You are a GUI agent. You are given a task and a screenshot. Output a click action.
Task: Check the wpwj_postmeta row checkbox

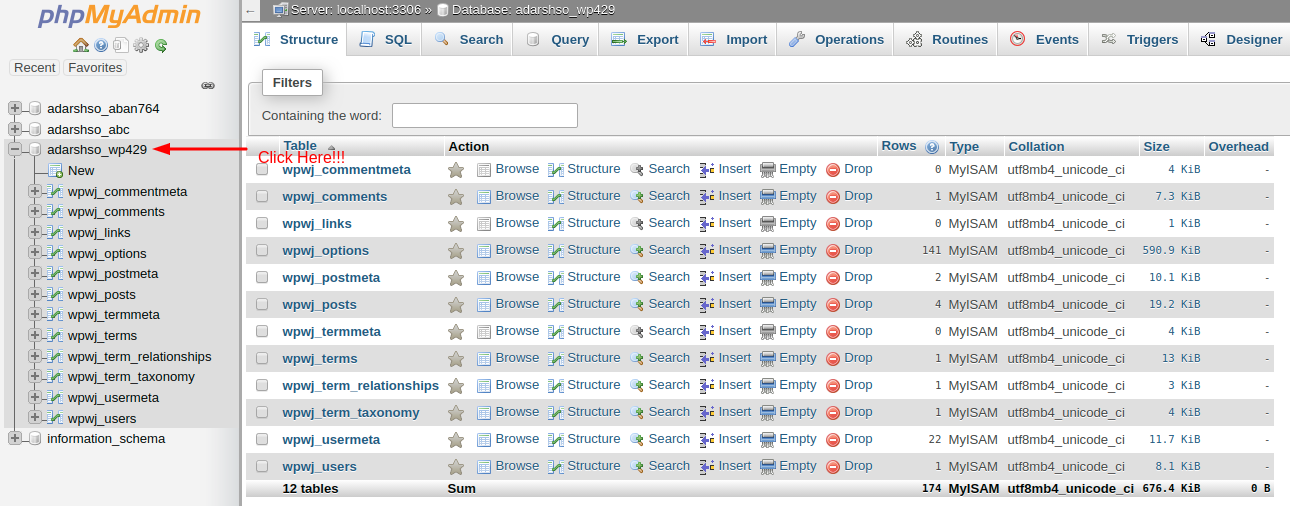point(262,278)
